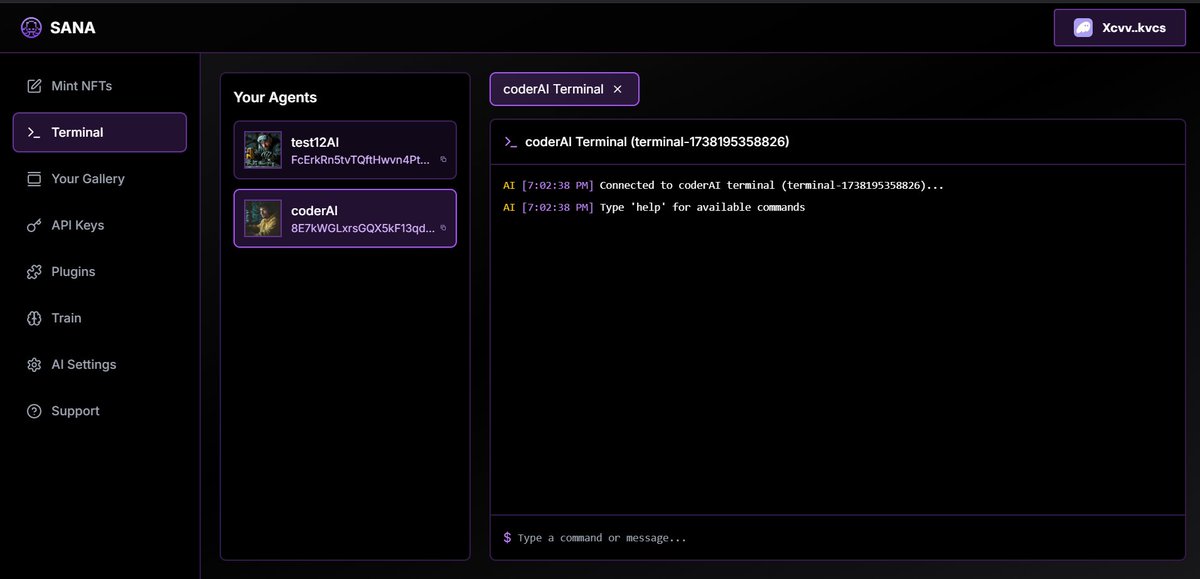Viewport: 1200px width, 579px height.
Task: Click the API Keys key icon
Action: coord(33,225)
